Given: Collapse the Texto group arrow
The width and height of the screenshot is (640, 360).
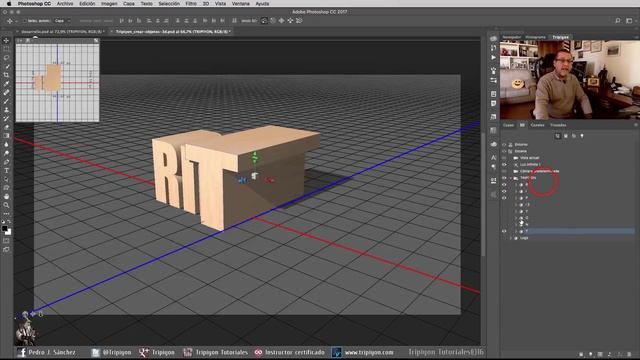Looking at the screenshot, I should coord(511,178).
